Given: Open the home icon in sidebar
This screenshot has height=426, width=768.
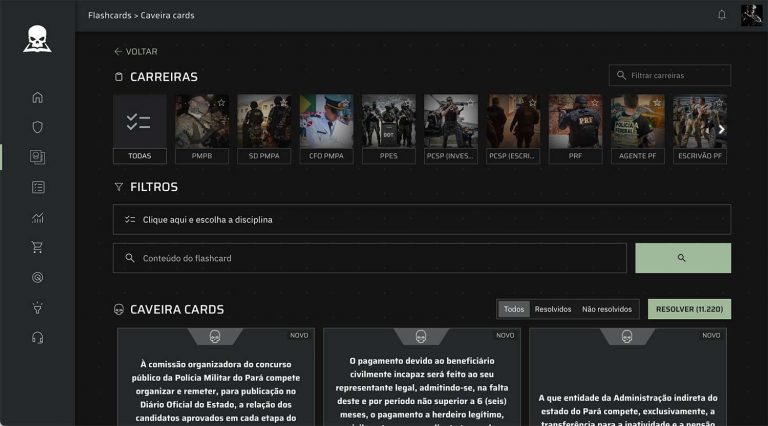Looking at the screenshot, I should tap(38, 98).
